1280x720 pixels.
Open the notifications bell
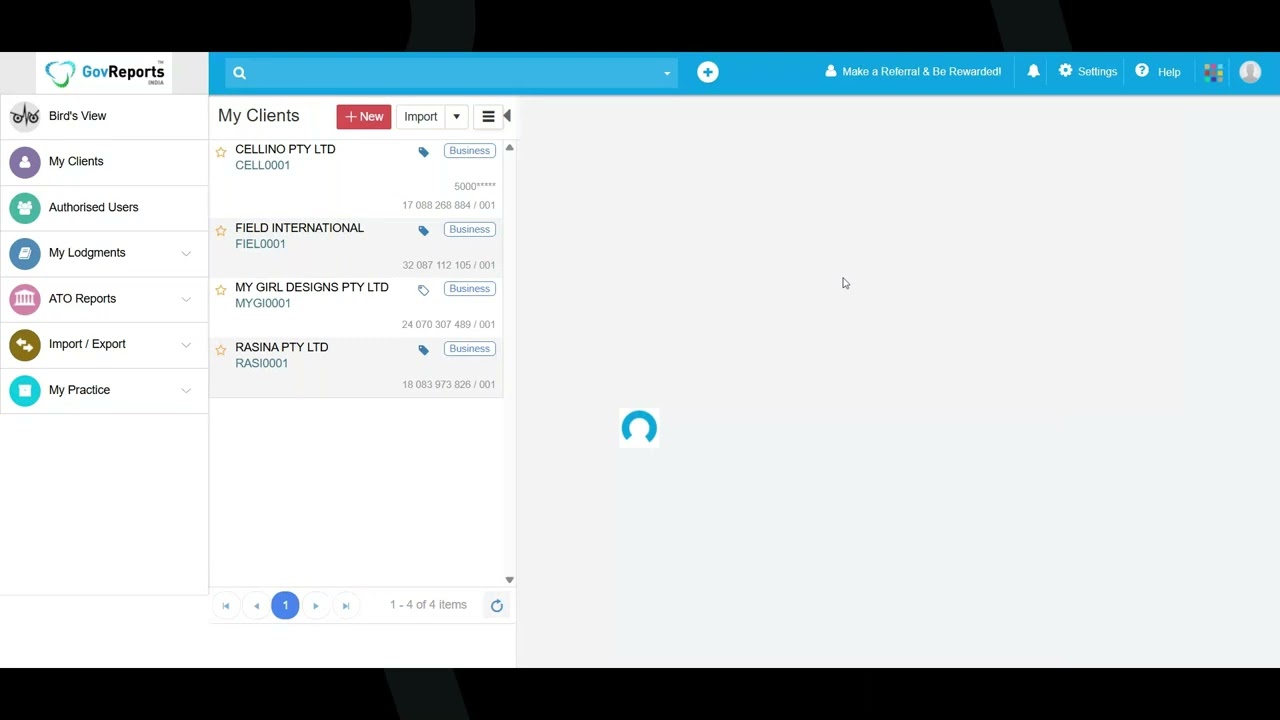[x=1033, y=71]
